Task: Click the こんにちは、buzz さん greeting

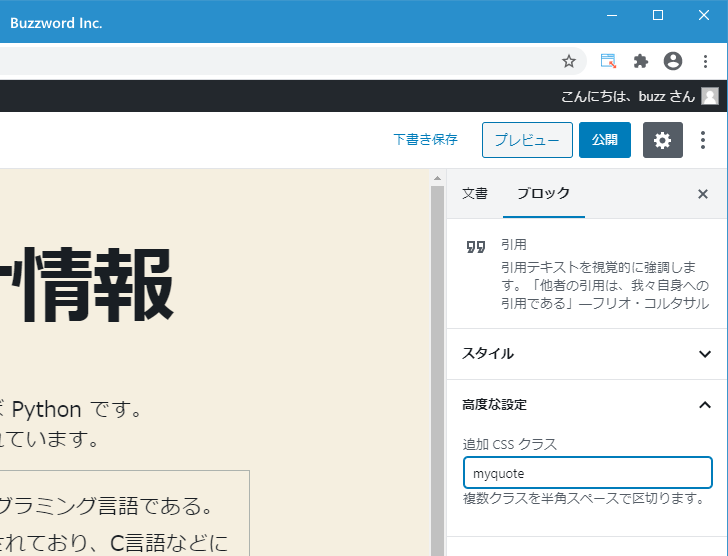Action: tap(628, 96)
